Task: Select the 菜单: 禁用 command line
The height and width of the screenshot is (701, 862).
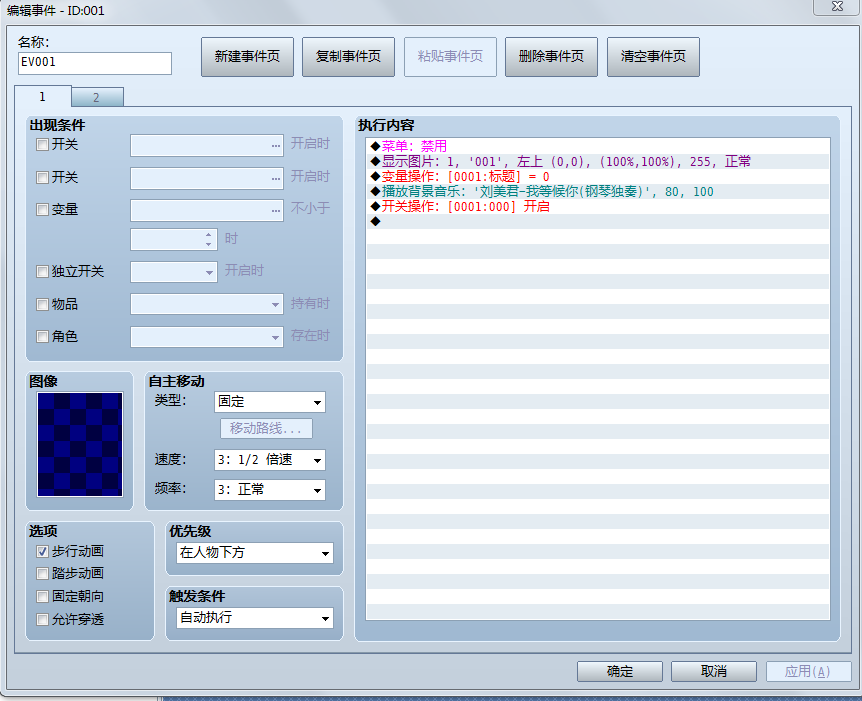Action: tap(598, 146)
